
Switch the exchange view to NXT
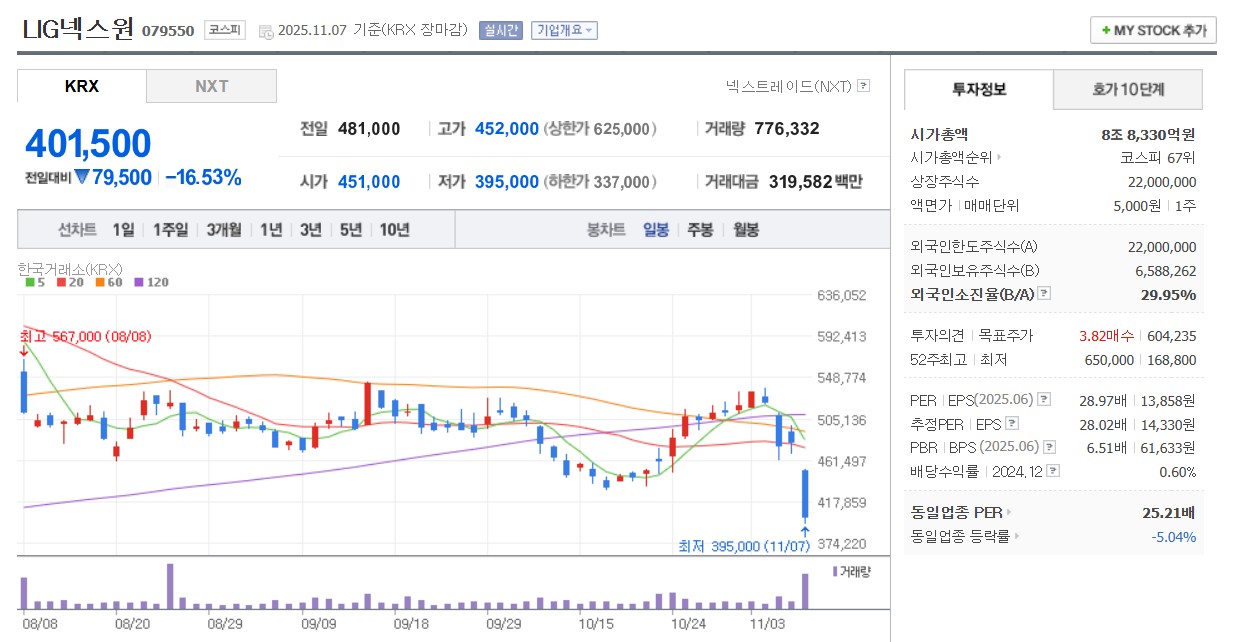211,85
